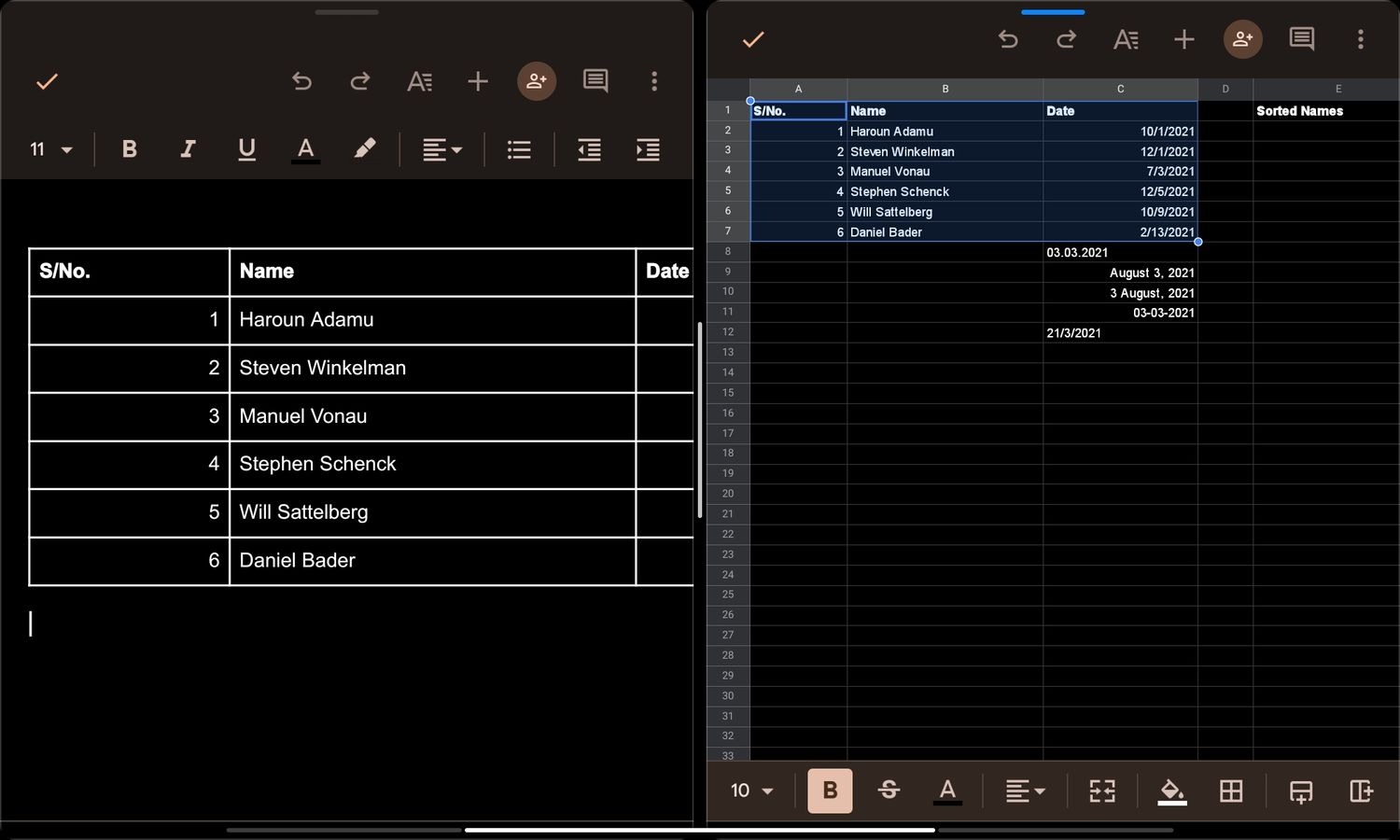Toggle italic in Docs toolbar

188,149
